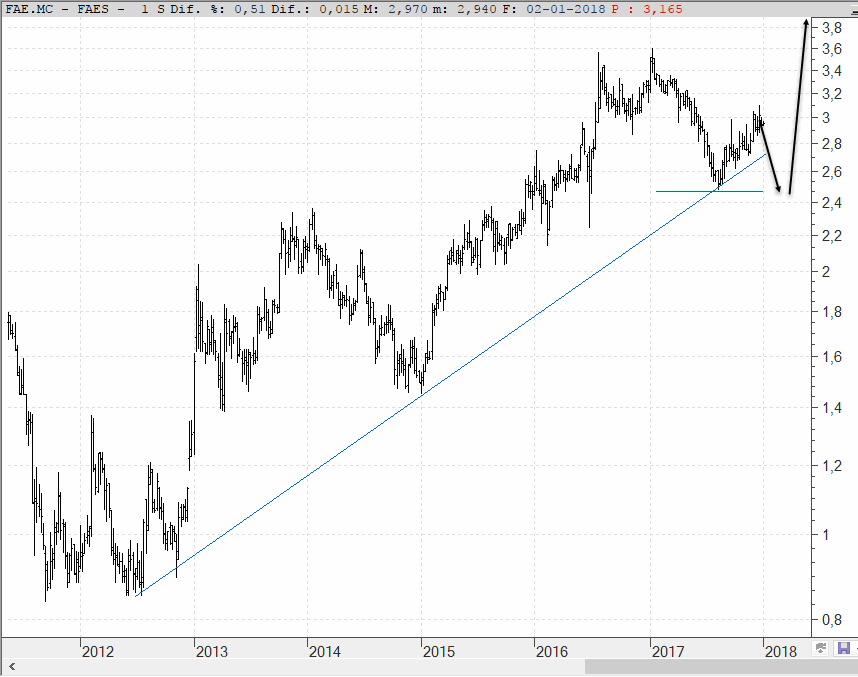858x677 pixels.
Task: Click the horizontal scrollbar left arrow
Action: [12, 667]
